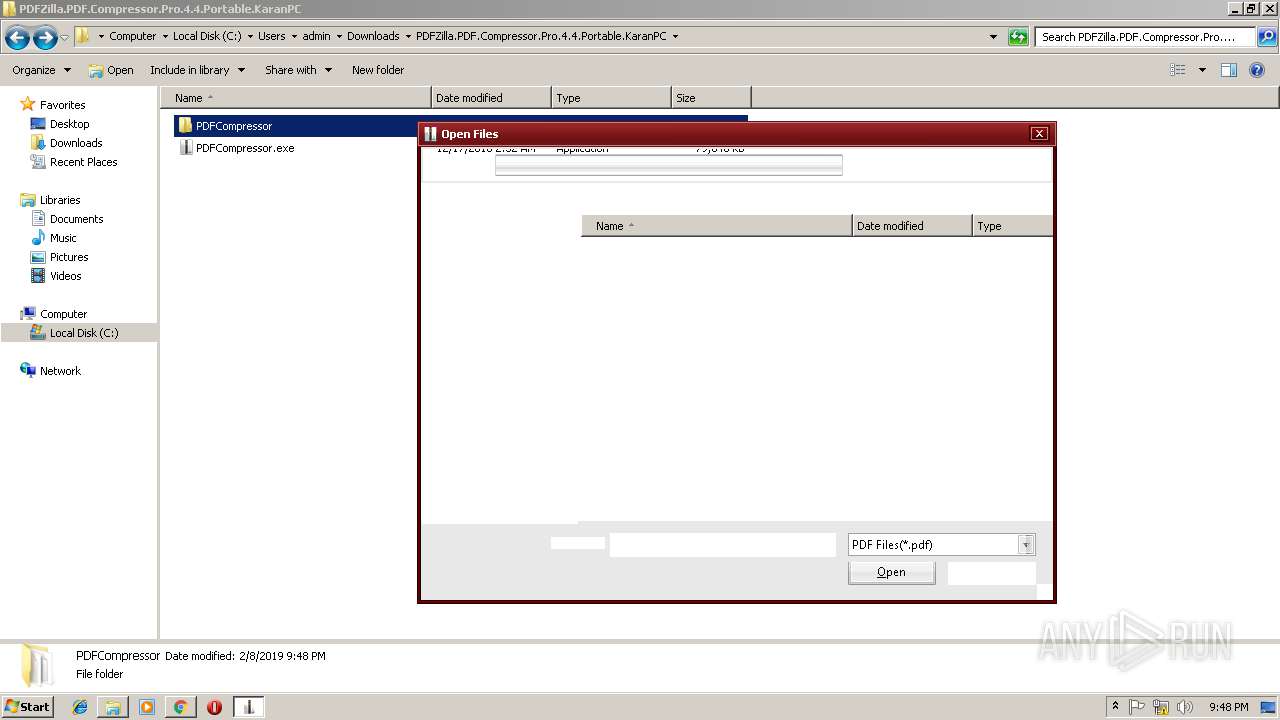Refresh the folder view in Explorer
Viewport: 1280px width, 720px height.
tap(1018, 37)
